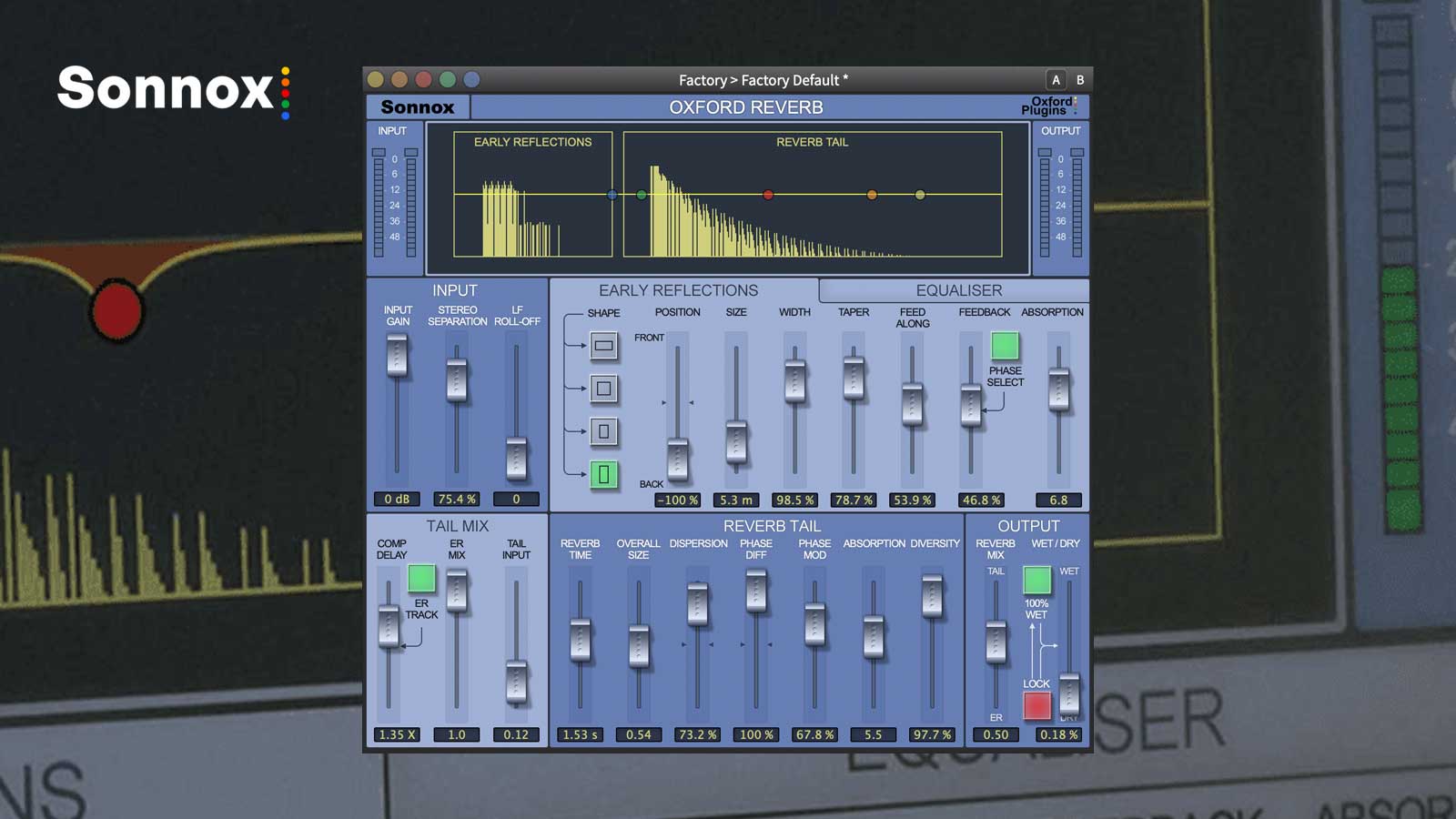Toggle the ER Track green button
Image resolution: width=1456 pixels, height=819 pixels.
[421, 578]
